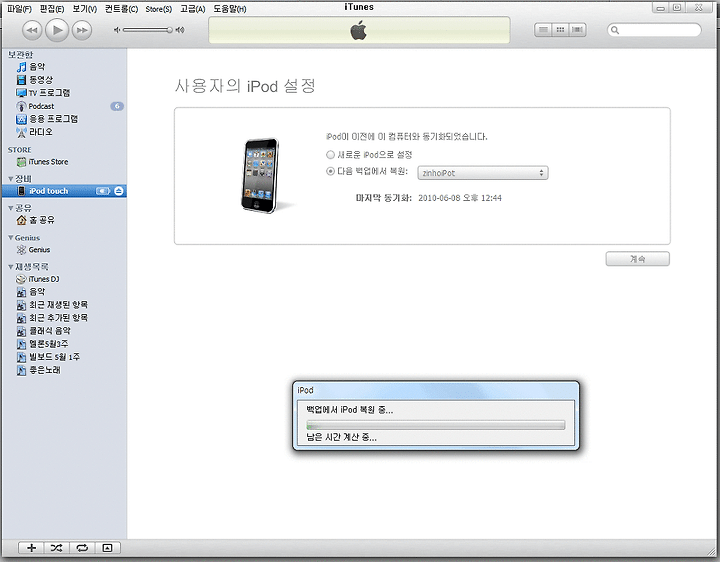Open the zinhoiPot backup dropdown
Screen dimensions: 720x562
tap(483, 173)
